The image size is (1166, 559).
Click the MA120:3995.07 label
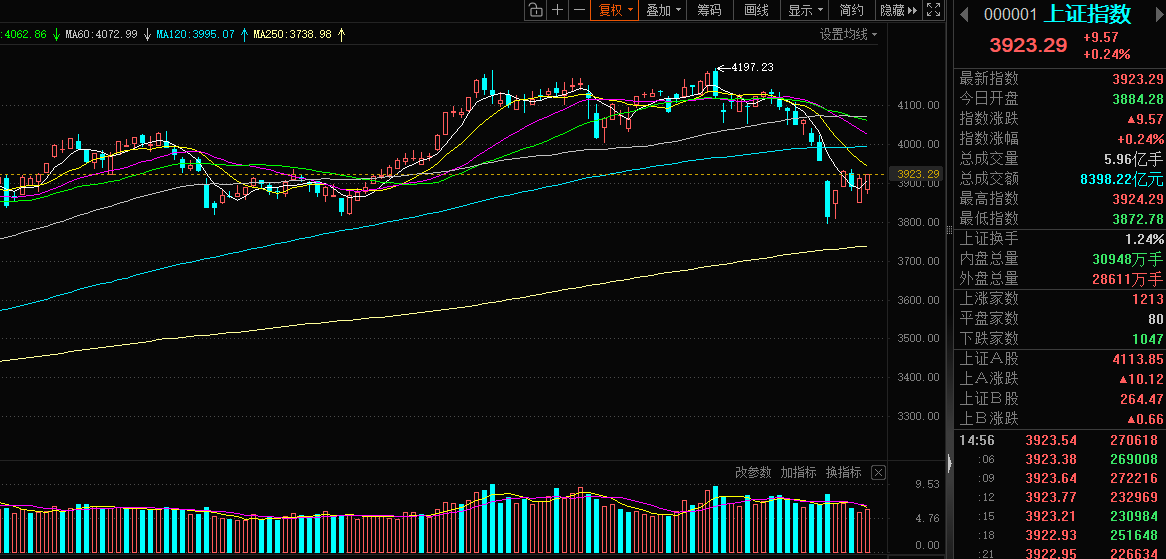point(196,34)
